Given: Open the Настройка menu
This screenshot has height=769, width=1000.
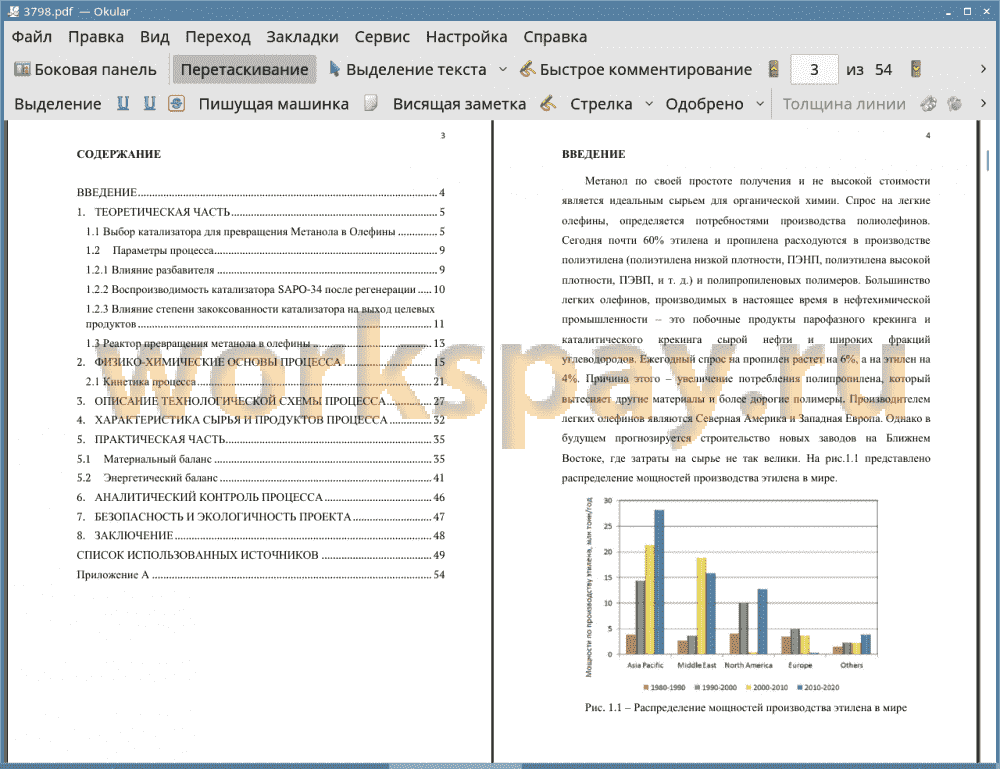Looking at the screenshot, I should (x=466, y=37).
